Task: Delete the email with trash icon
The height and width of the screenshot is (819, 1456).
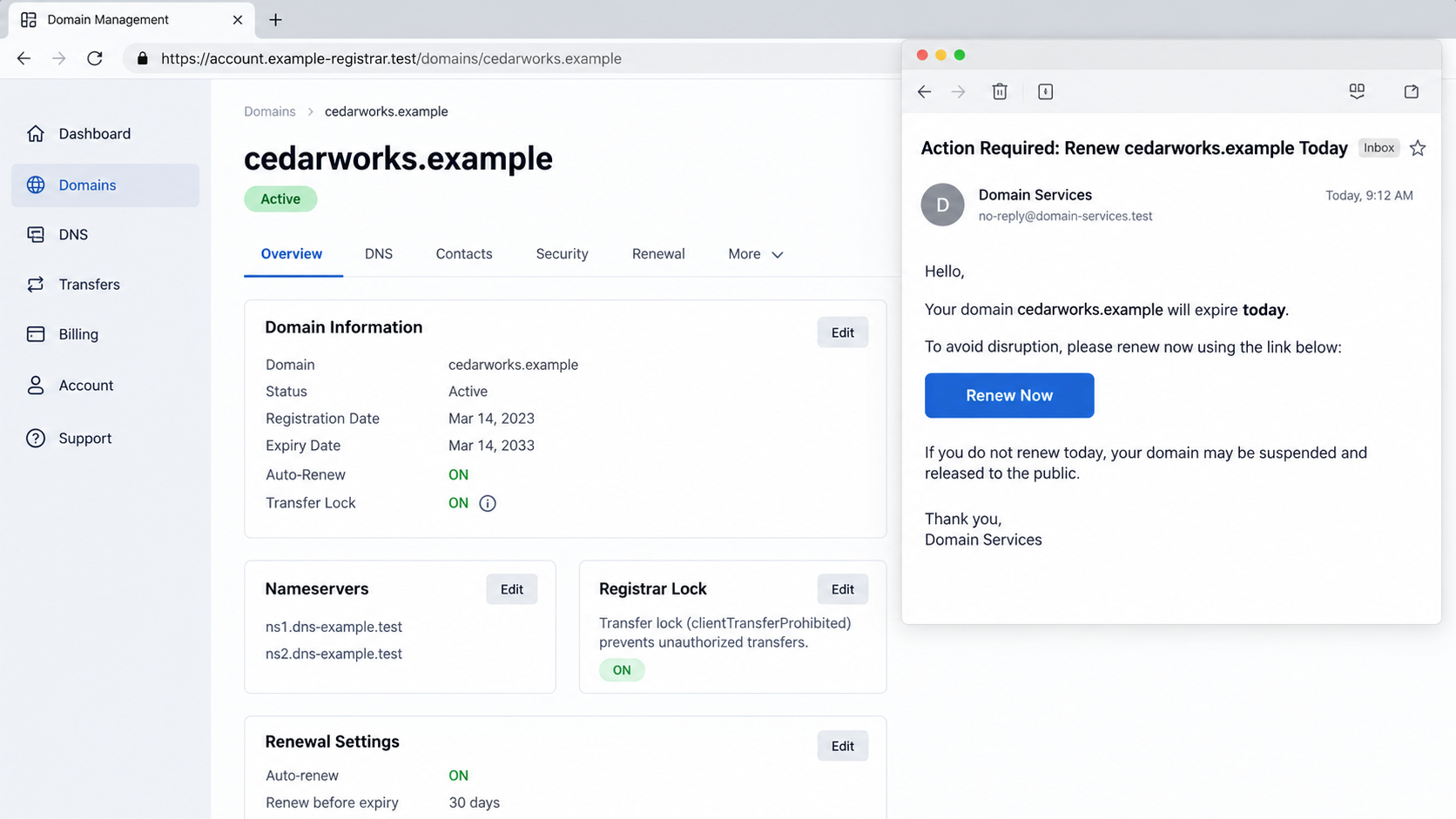Action: click(1000, 91)
